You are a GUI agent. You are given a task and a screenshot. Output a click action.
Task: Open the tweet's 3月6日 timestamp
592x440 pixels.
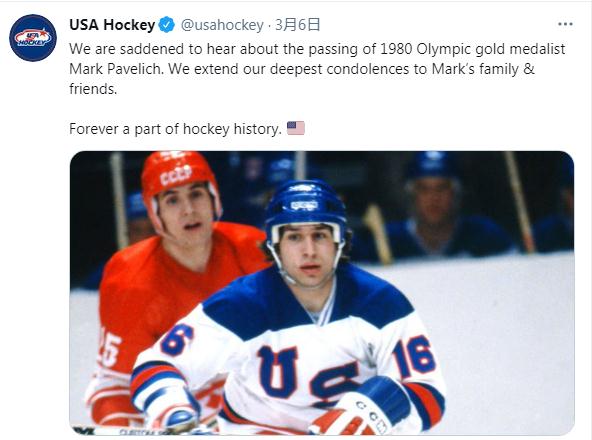298,25
